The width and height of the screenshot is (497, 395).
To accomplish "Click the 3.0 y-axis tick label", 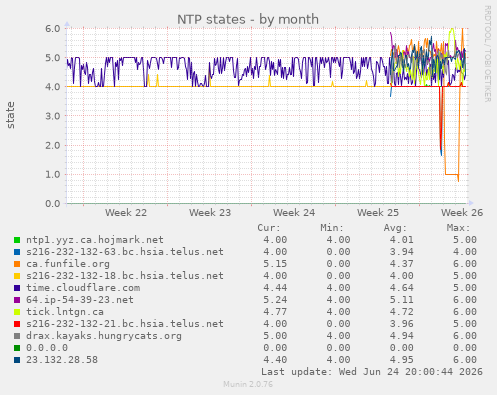I will (x=53, y=116).
